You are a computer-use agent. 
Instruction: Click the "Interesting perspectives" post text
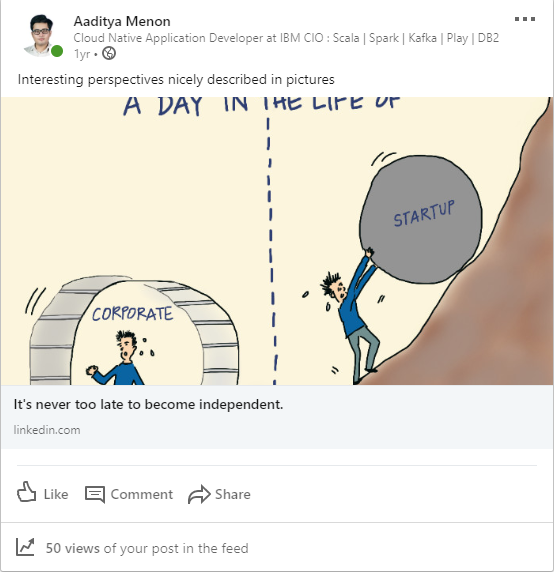coord(176,80)
